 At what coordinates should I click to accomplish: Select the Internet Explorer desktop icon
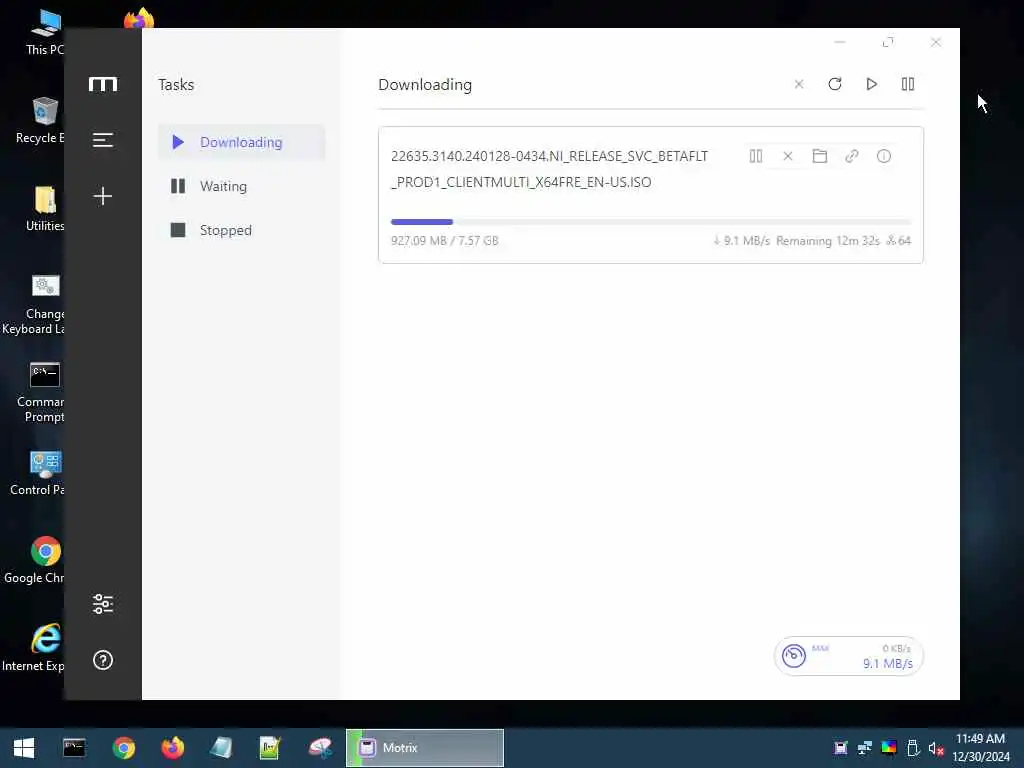44,648
